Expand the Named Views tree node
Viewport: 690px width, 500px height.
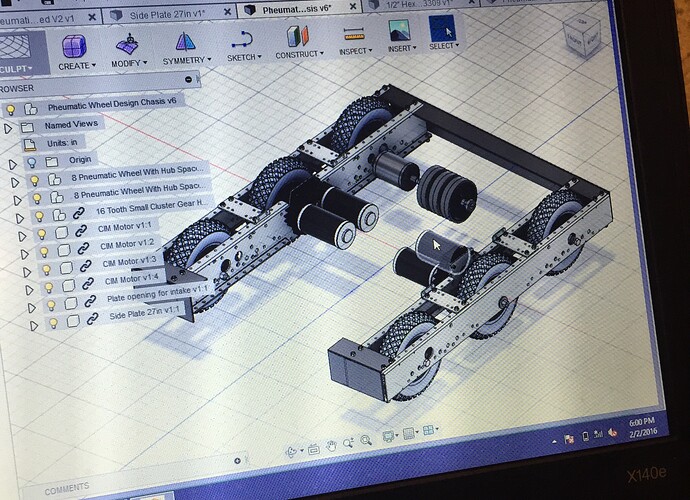[x=8, y=129]
